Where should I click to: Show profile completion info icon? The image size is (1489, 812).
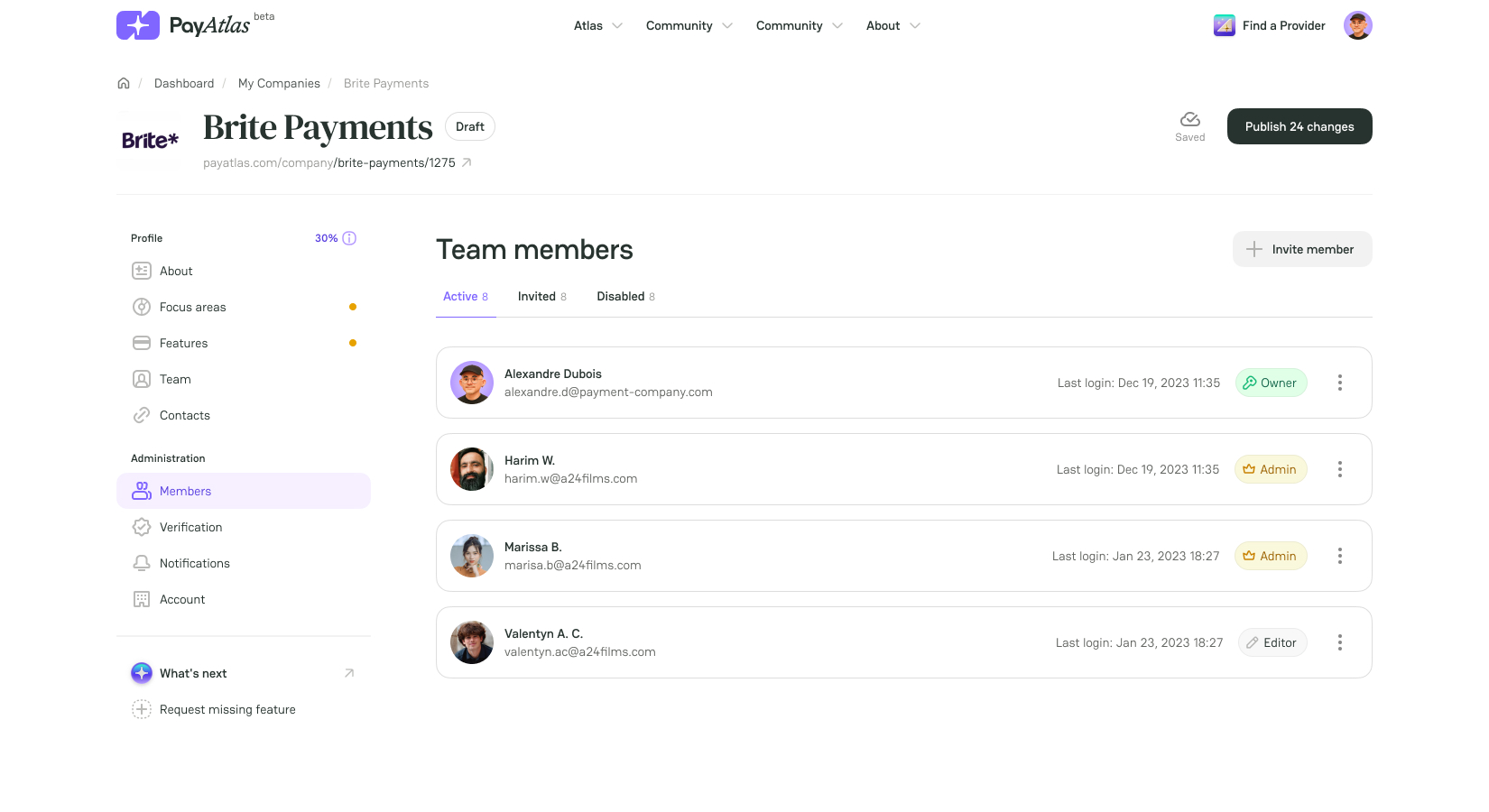coord(349,238)
